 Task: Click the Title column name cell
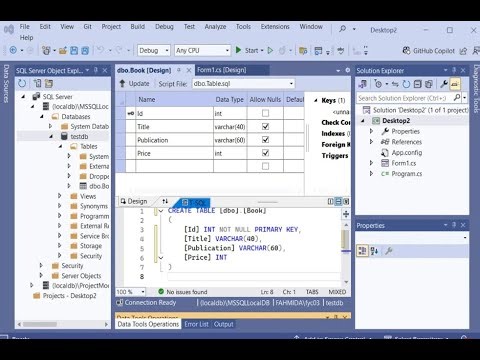click(174, 127)
